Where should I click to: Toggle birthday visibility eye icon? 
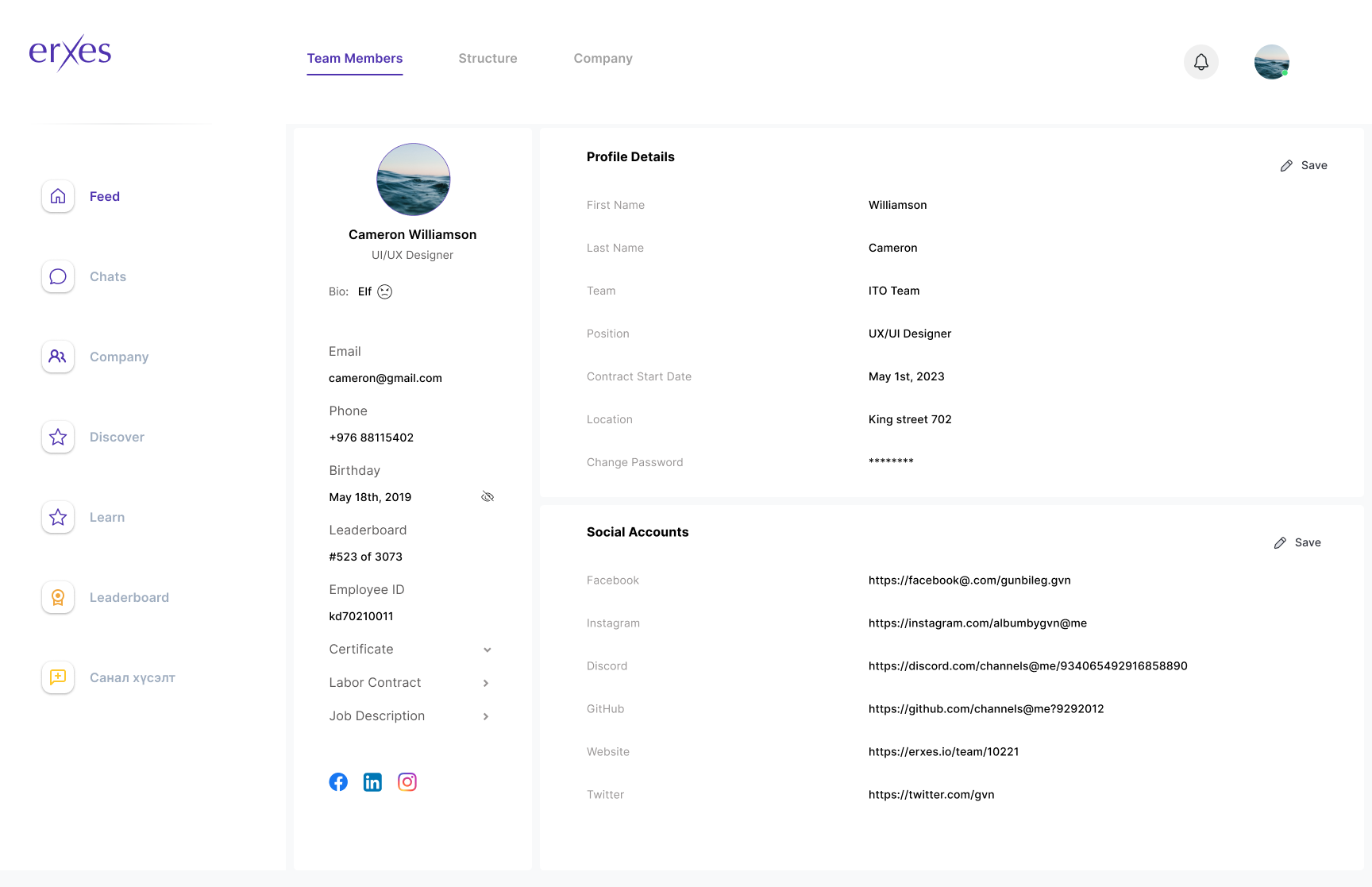(x=488, y=497)
